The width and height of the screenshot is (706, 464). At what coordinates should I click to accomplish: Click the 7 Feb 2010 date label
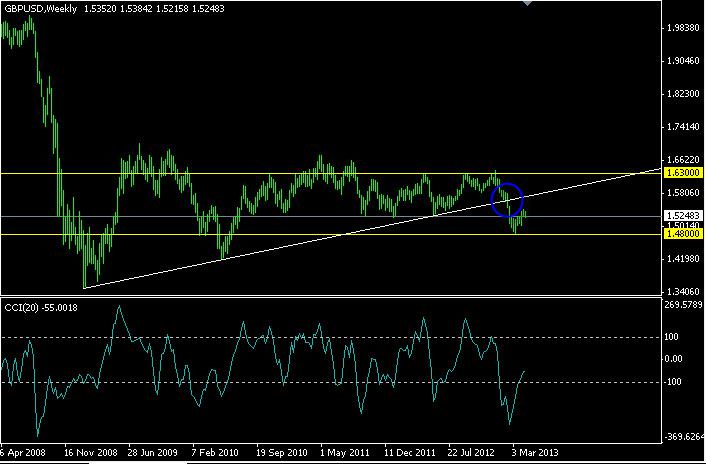coord(215,452)
